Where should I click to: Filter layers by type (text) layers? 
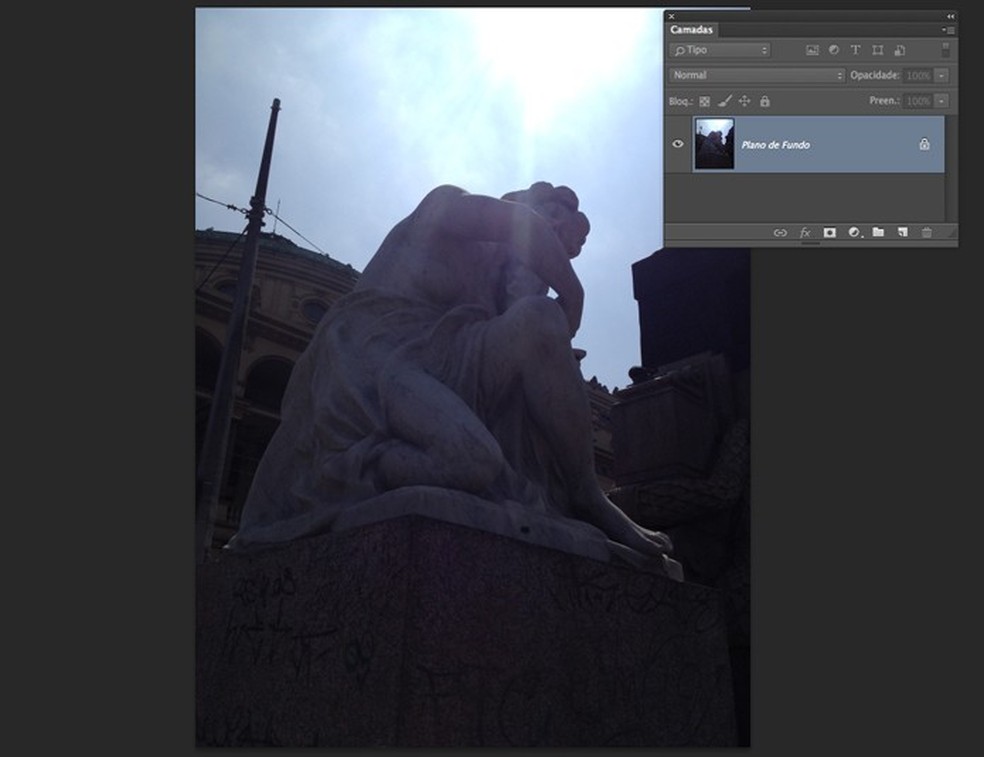[855, 50]
